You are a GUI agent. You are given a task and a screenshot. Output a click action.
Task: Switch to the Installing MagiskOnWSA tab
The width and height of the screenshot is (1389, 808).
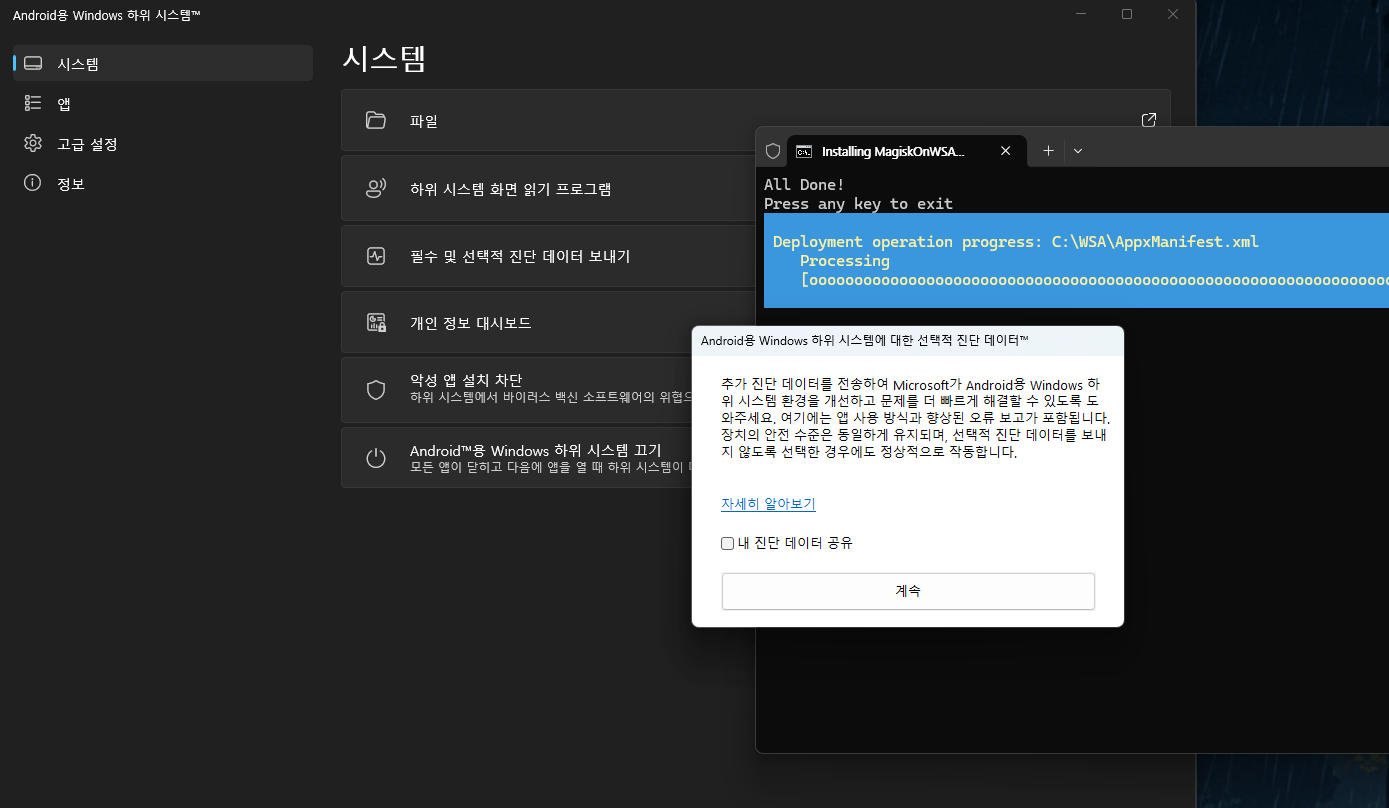click(892, 152)
